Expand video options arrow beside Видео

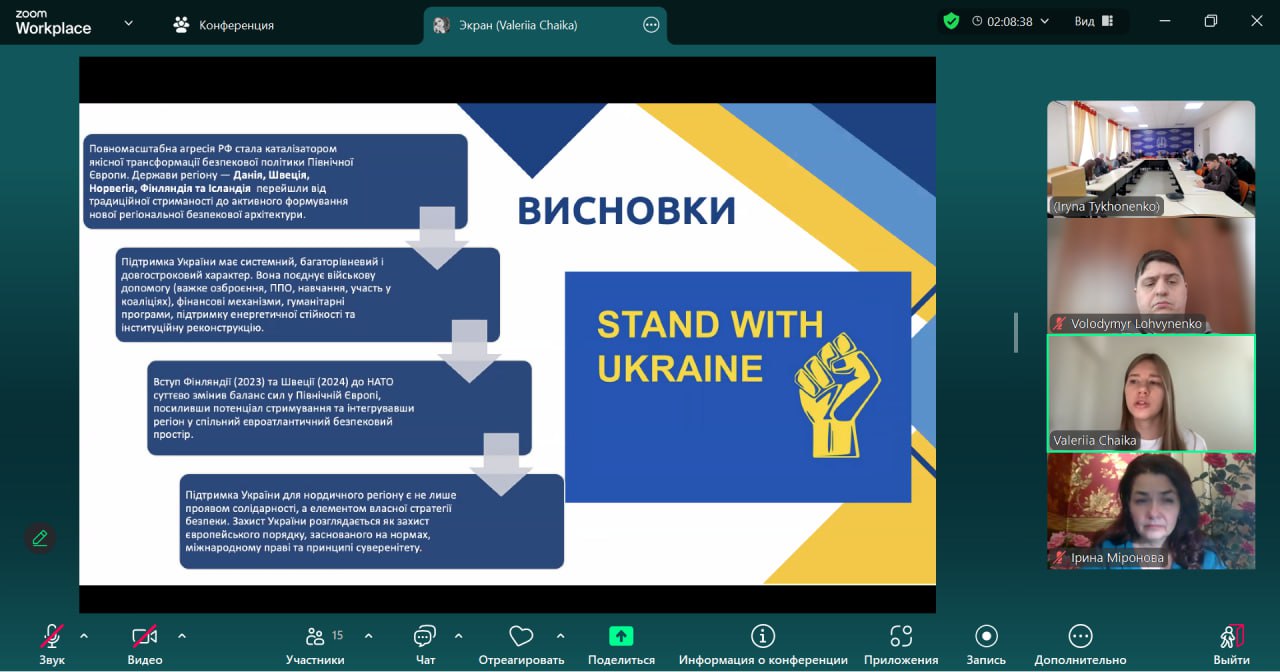182,635
